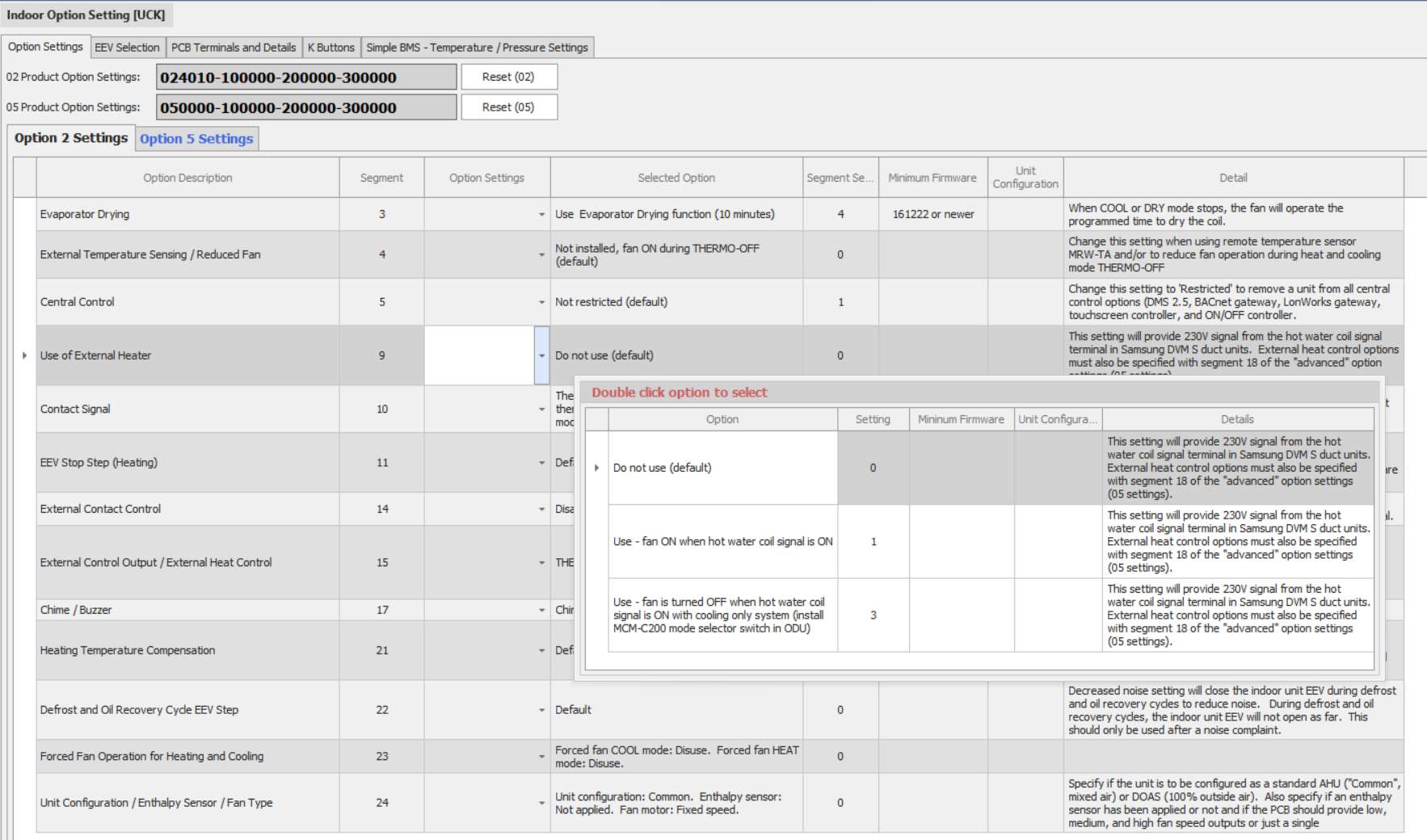Expand Defrost and Oil Recovery dropdown arrow
1427x840 pixels.
point(541,710)
